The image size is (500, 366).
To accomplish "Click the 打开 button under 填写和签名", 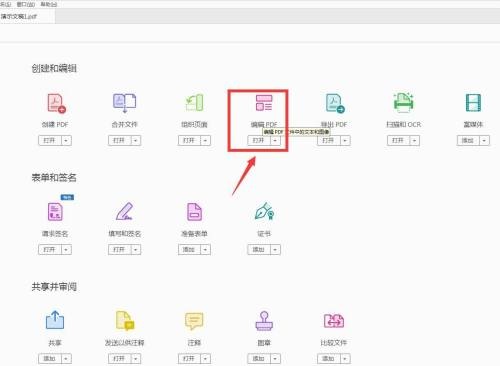I will (x=120, y=249).
